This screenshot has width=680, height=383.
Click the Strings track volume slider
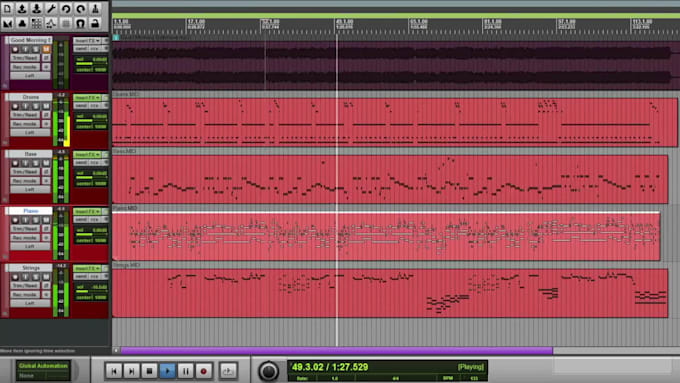tap(91, 291)
